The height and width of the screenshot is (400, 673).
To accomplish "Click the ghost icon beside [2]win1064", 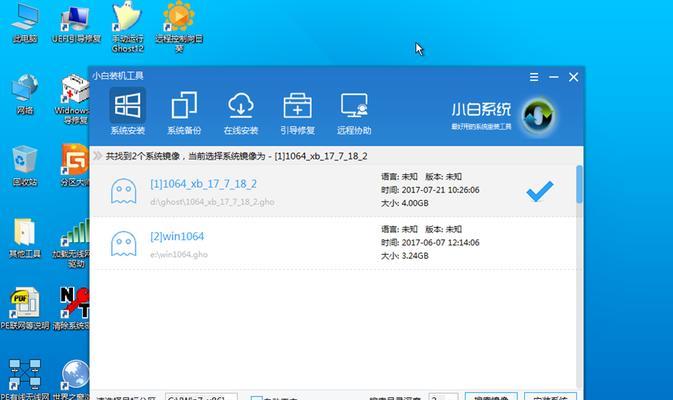I will tap(124, 243).
